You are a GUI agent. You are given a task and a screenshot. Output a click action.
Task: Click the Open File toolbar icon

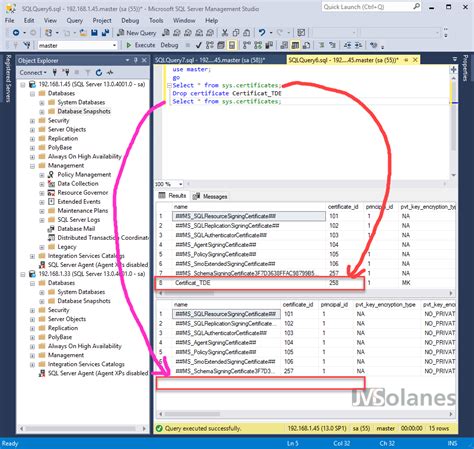point(83,33)
